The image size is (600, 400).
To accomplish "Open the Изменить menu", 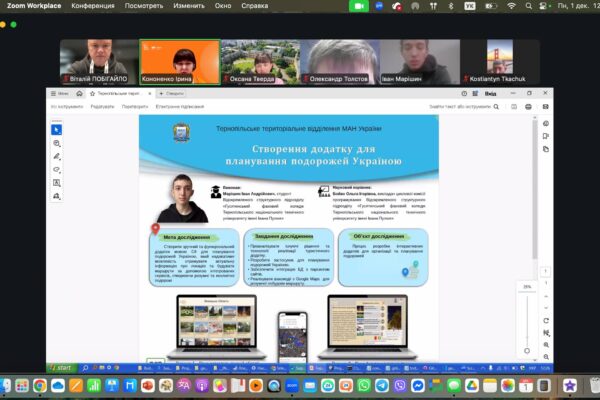I will pos(189,6).
